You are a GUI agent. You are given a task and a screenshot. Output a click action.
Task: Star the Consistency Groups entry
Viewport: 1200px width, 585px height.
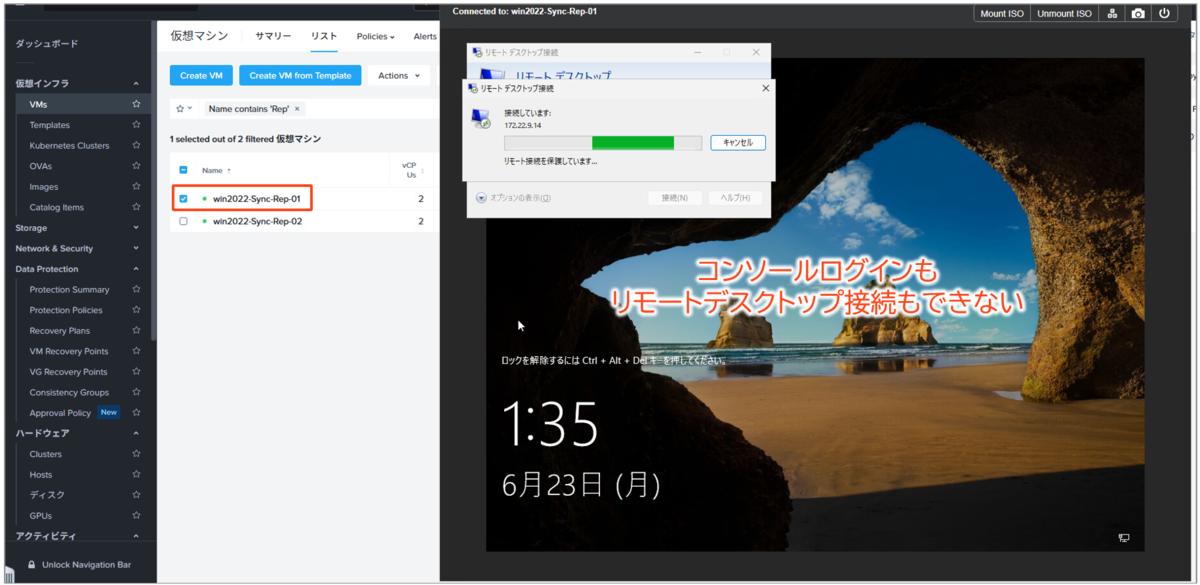pos(136,392)
